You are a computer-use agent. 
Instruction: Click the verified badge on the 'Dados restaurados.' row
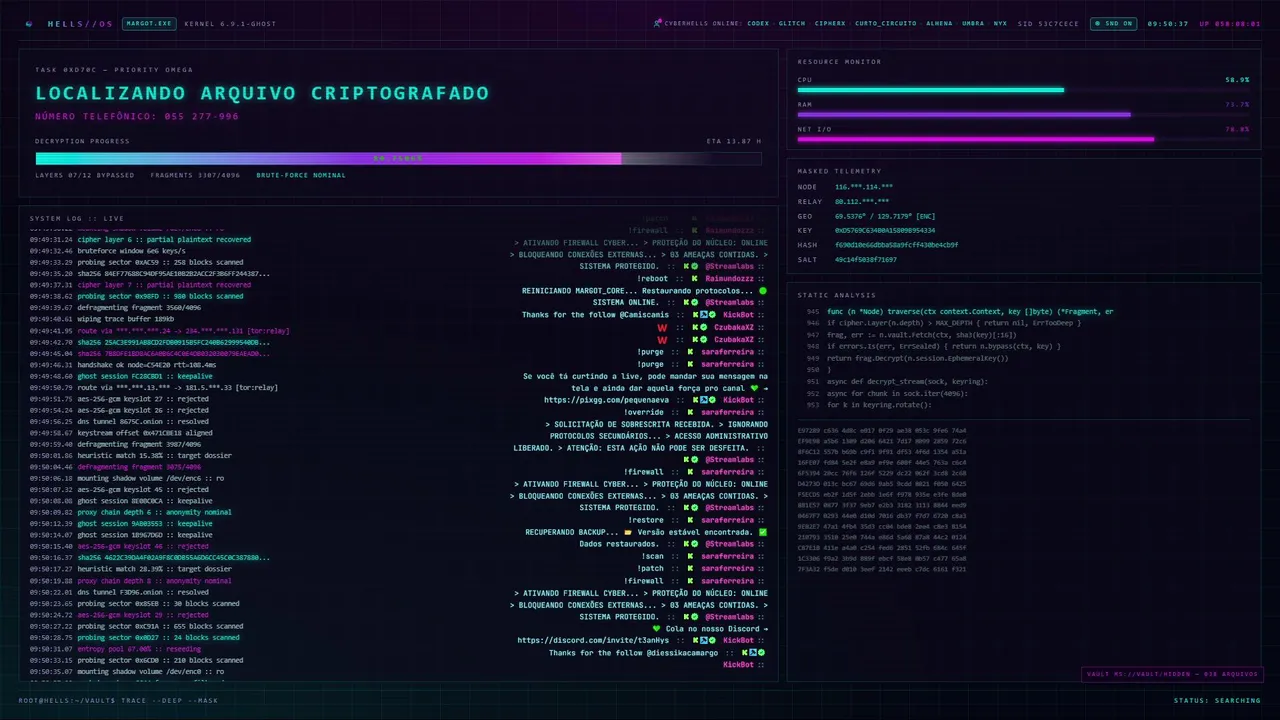695,544
